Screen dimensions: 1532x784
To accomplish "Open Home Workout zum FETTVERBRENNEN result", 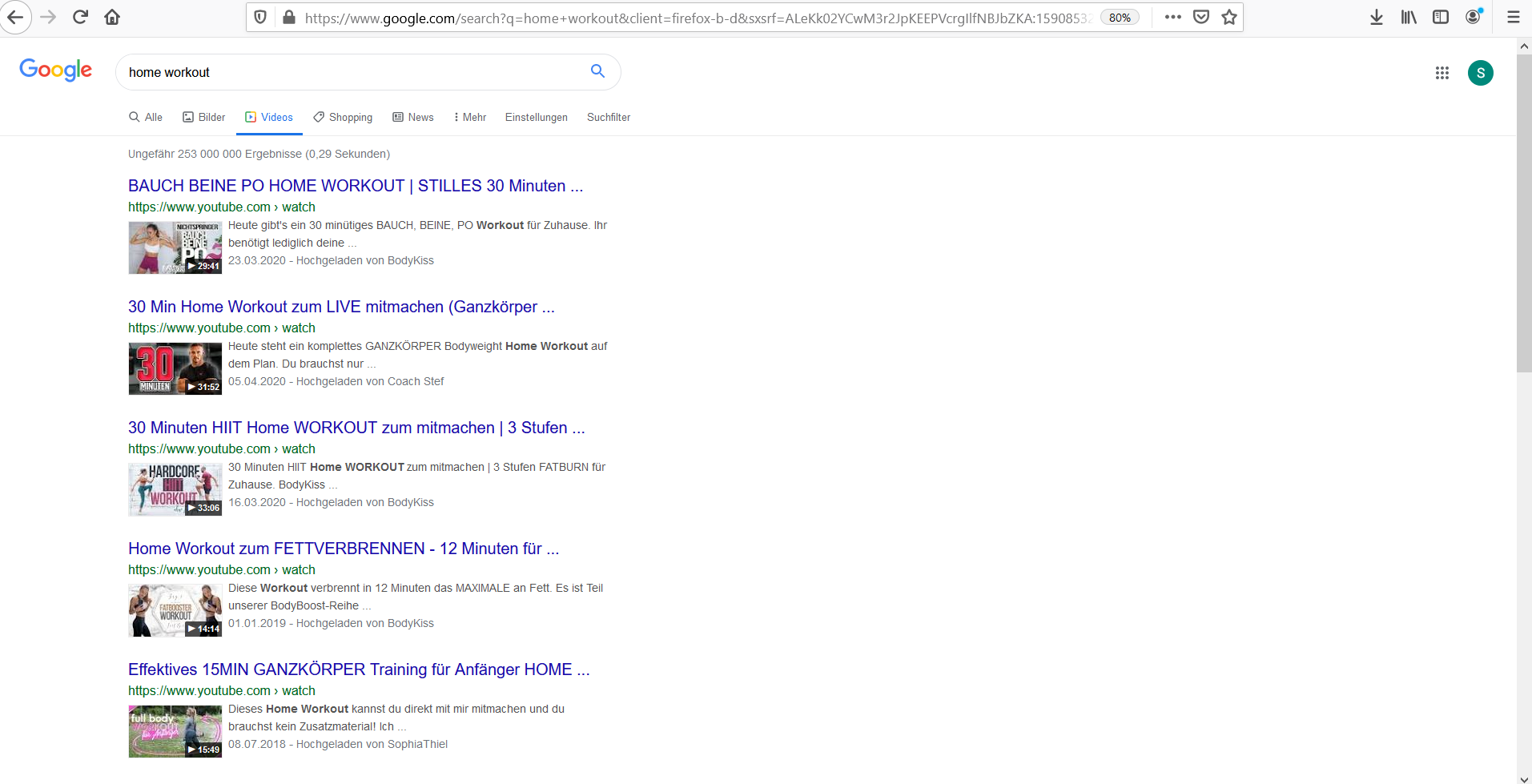I will pyautogui.click(x=344, y=549).
